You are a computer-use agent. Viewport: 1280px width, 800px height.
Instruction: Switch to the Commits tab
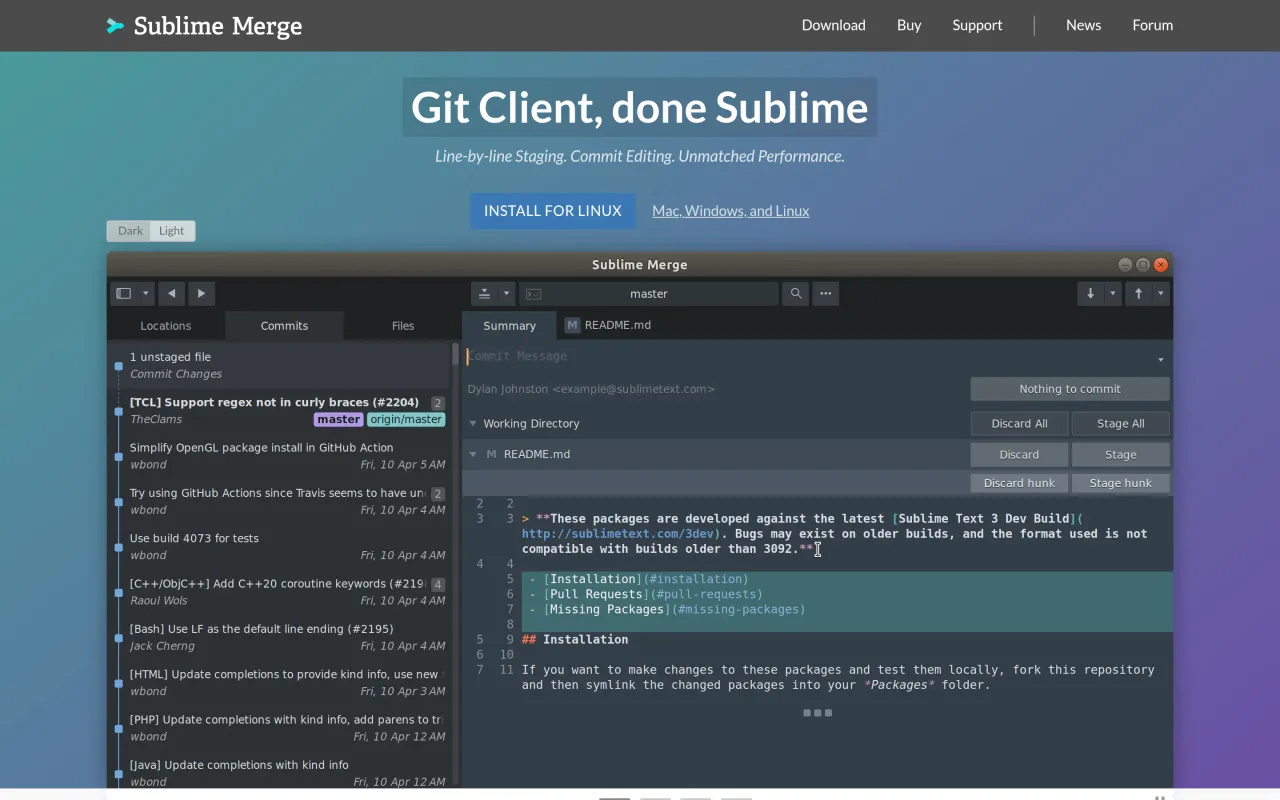tap(284, 326)
